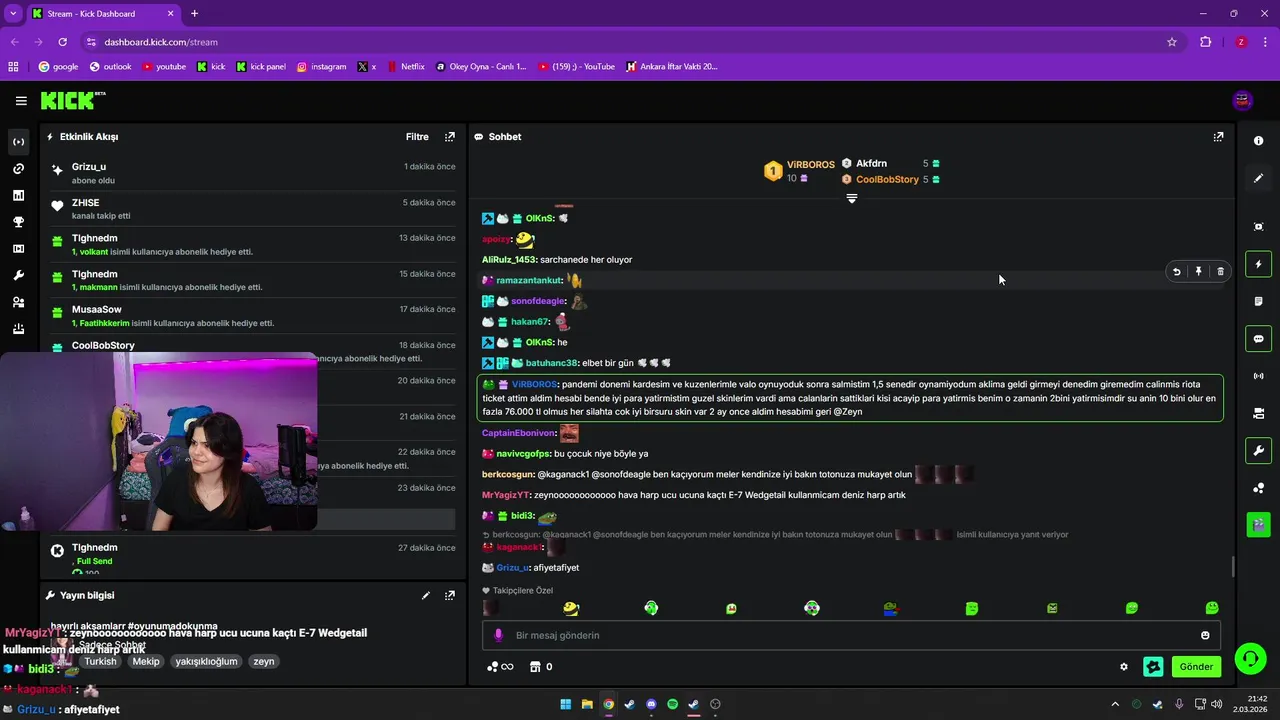Open the emoji picker in the message box
The width and height of the screenshot is (1280, 720).
[1205, 635]
